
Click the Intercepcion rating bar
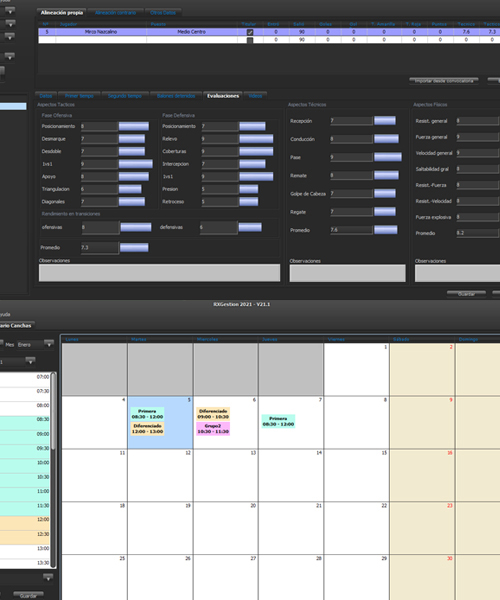[x=252, y=164]
